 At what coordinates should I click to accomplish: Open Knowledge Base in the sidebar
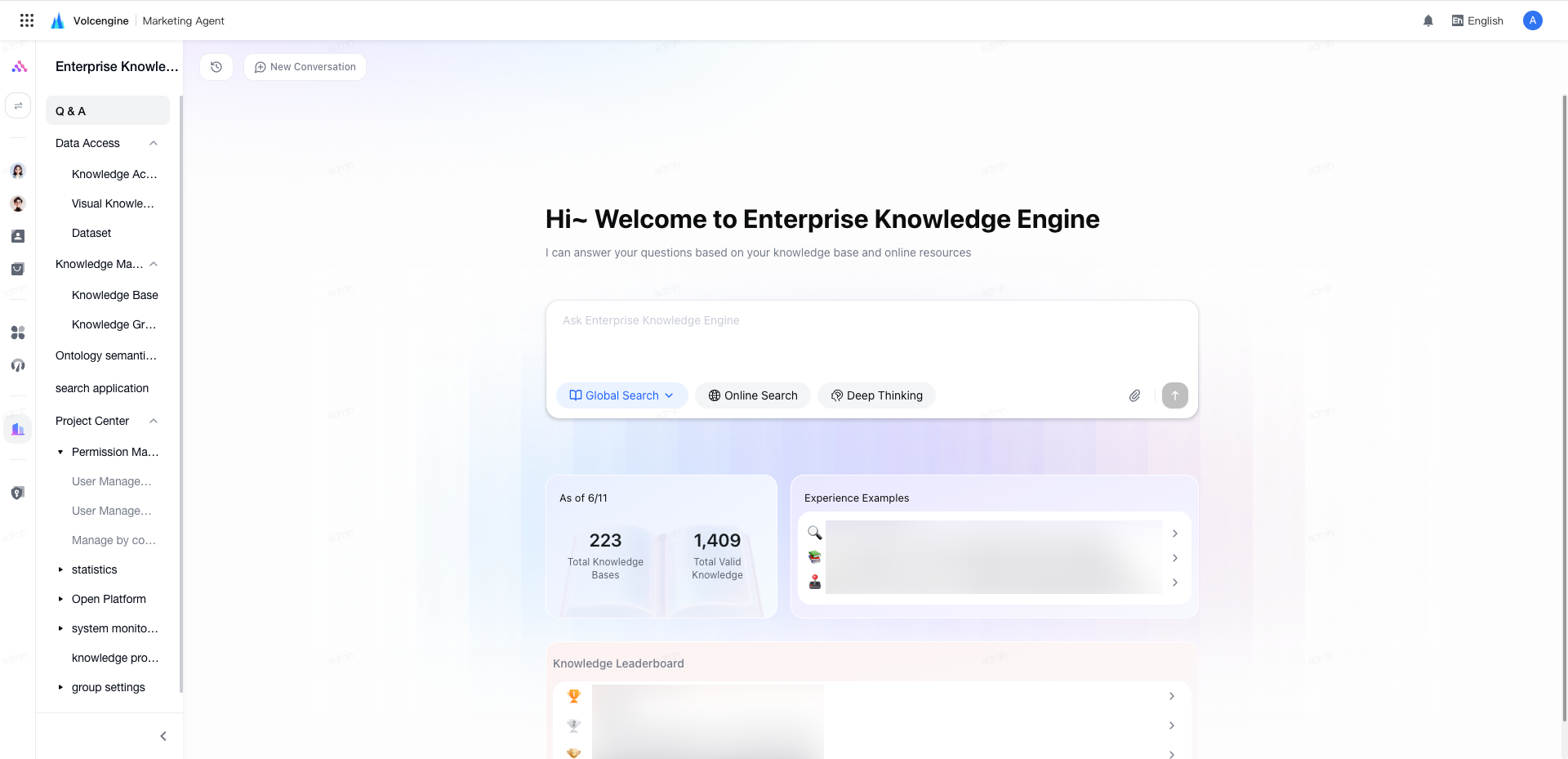pos(115,295)
